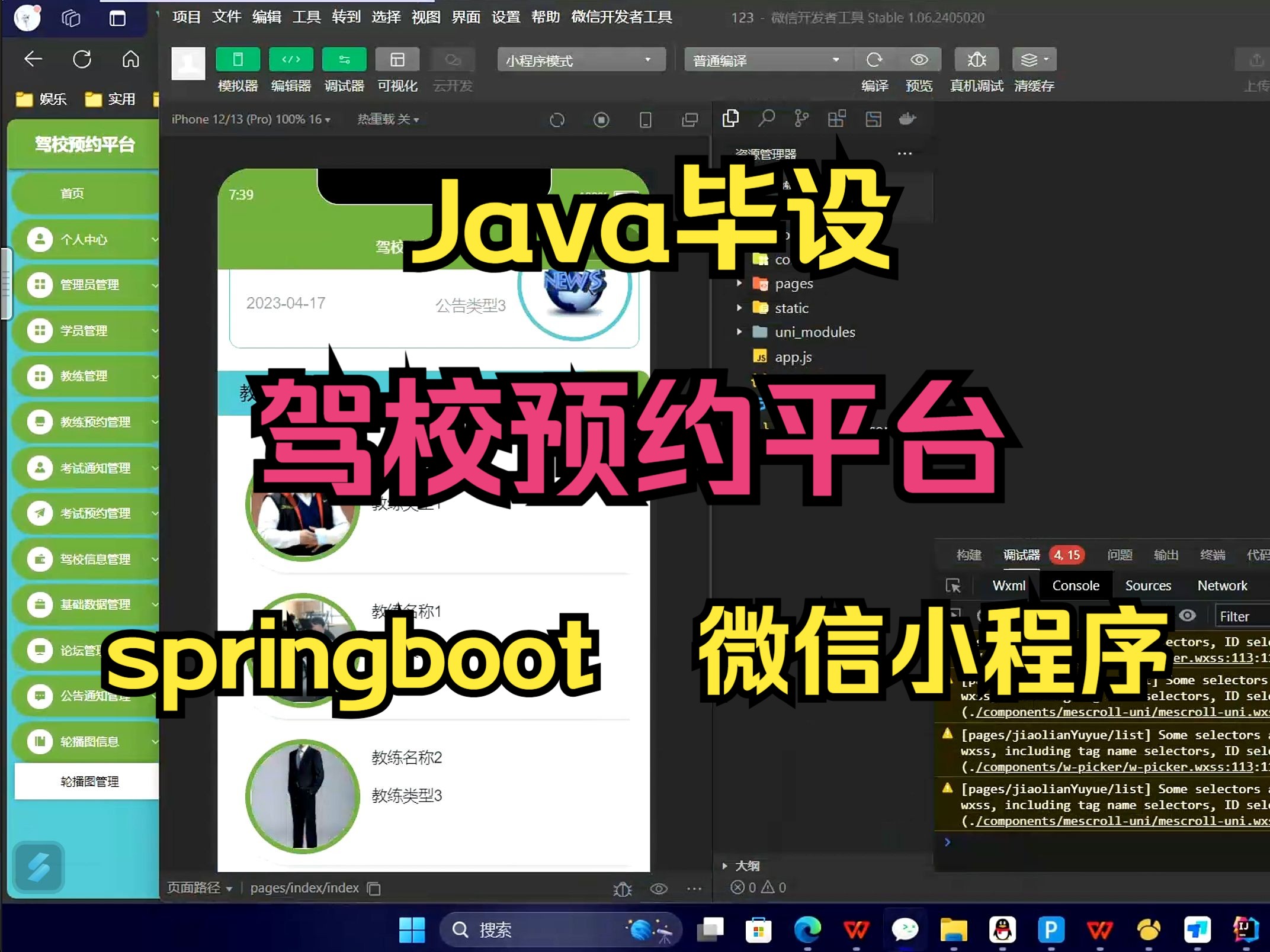This screenshot has width=1270, height=952.
Task: Select the Wxml tab in debugger
Action: 1008,585
